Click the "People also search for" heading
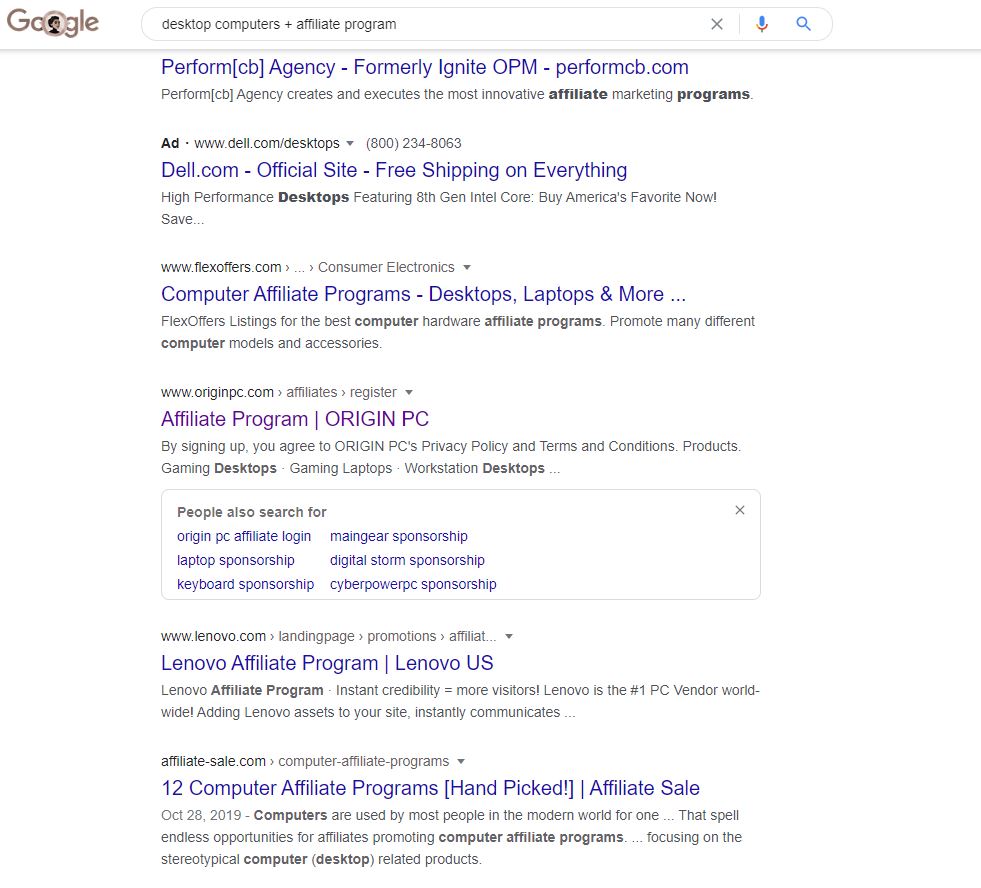The image size is (981, 888). click(252, 513)
